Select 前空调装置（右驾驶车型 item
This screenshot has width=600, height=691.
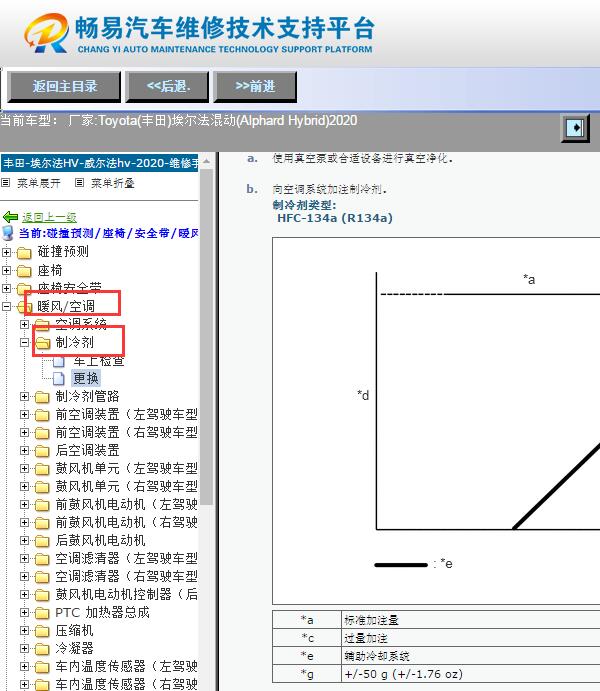(x=126, y=432)
